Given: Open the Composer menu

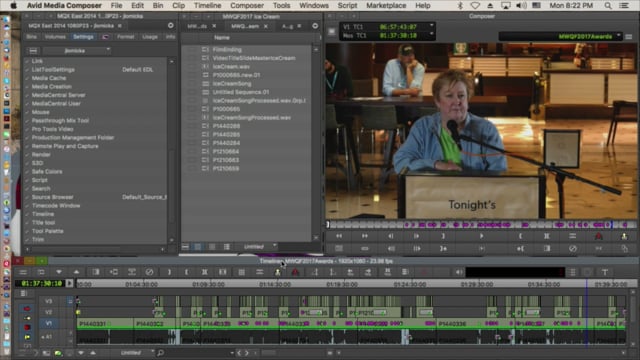Looking at the screenshot, I should coord(247,6).
